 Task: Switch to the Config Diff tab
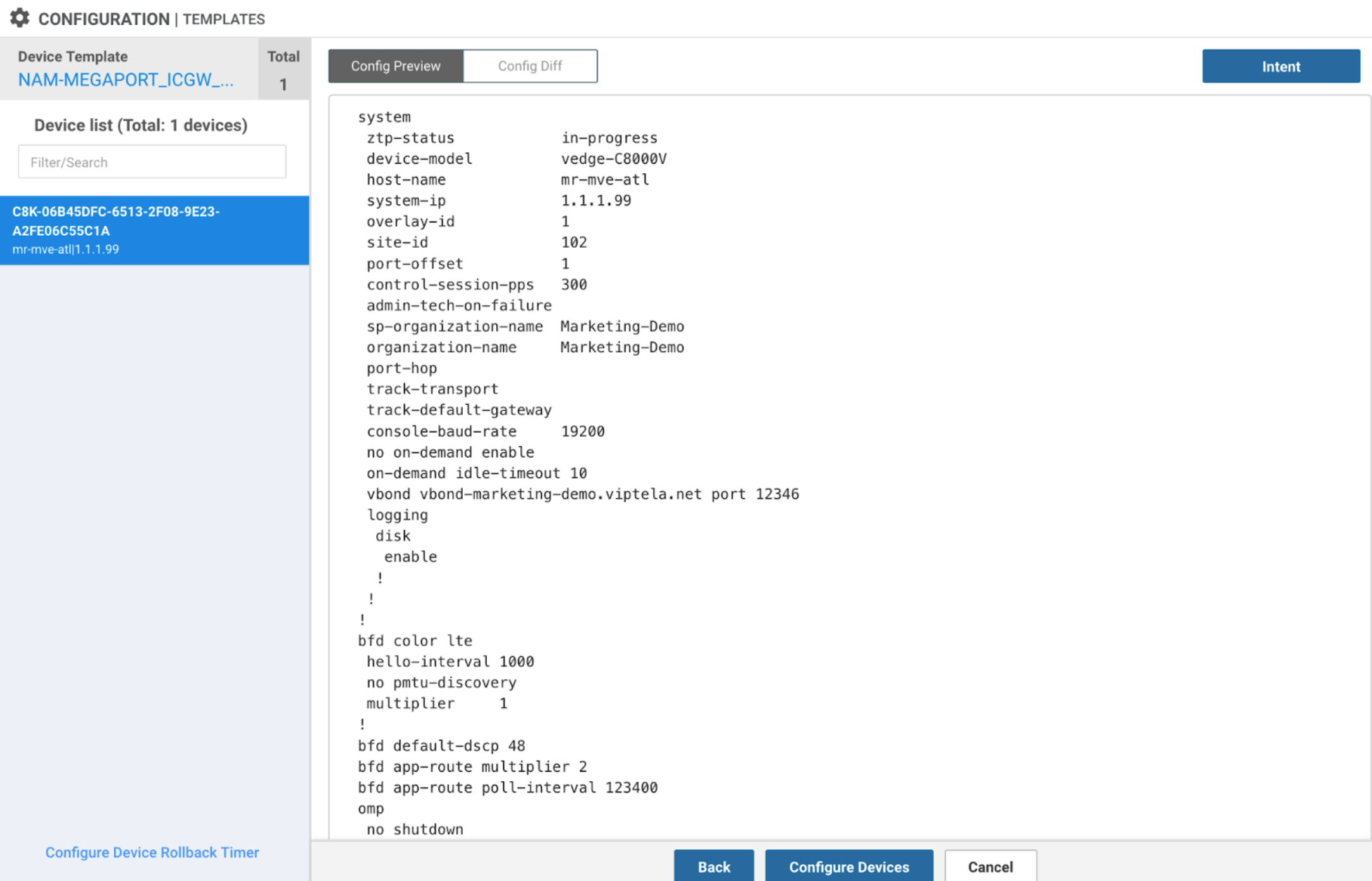(x=530, y=66)
